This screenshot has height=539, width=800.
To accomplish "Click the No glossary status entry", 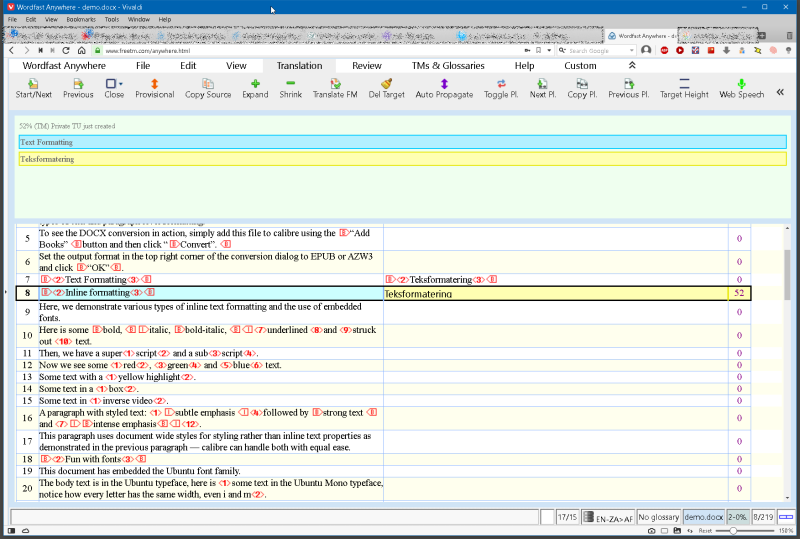I will point(659,517).
